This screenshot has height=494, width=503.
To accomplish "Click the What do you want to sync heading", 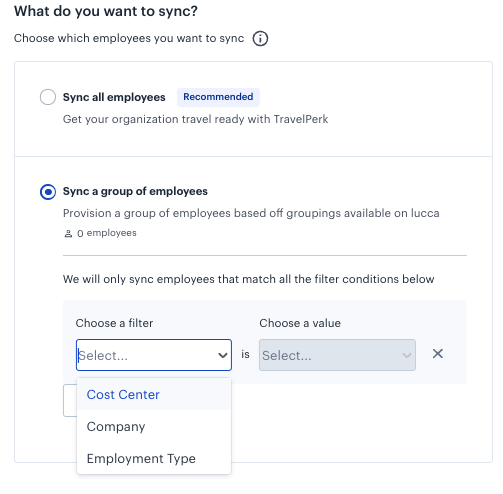I will [x=106, y=11].
